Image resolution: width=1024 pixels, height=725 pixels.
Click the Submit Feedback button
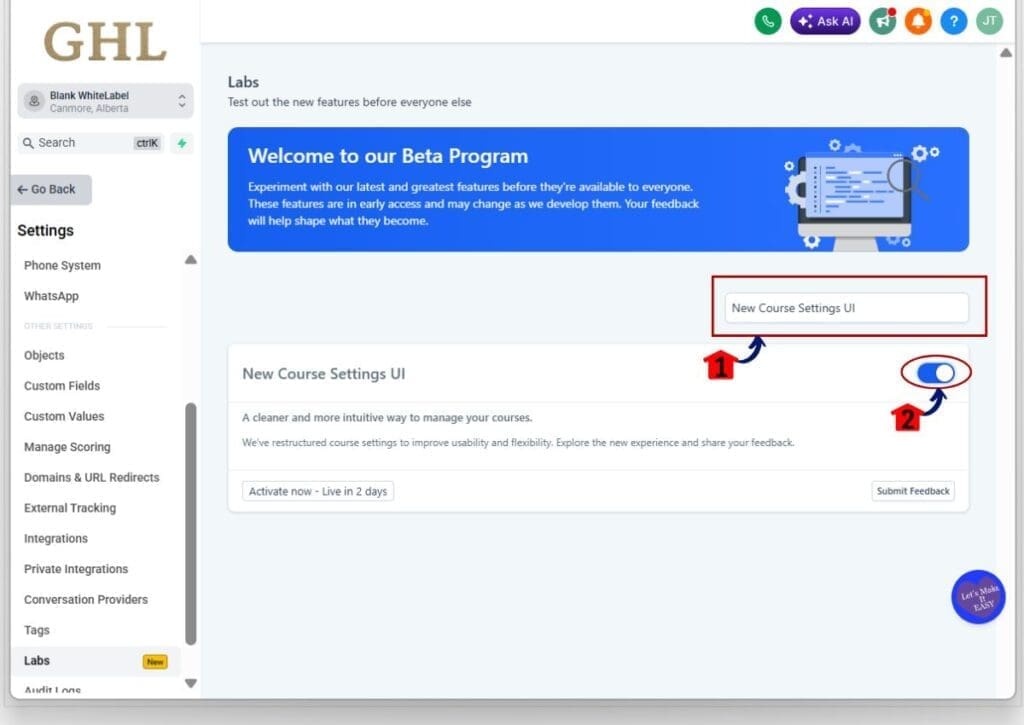pyautogui.click(x=912, y=491)
